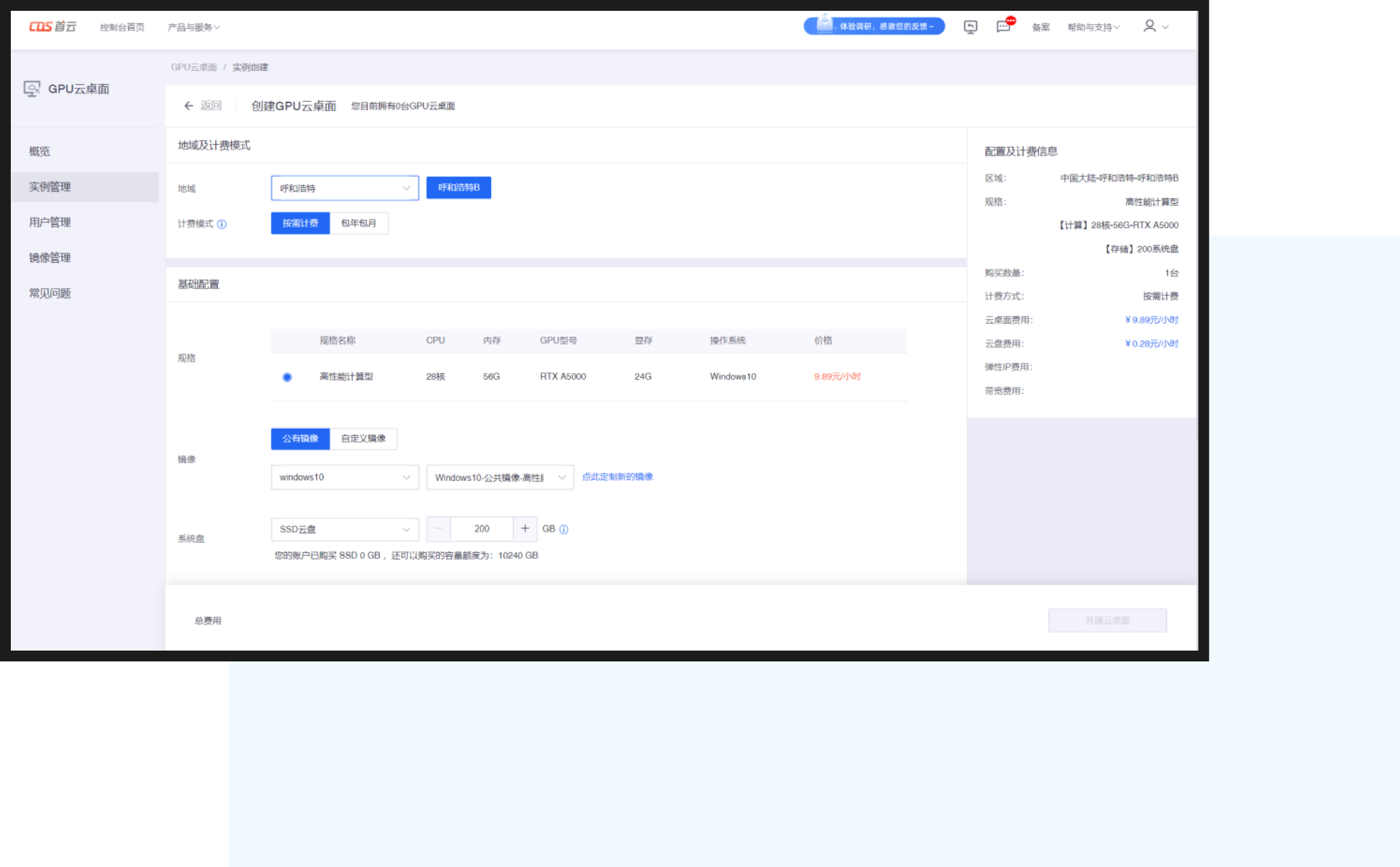Image resolution: width=1400 pixels, height=867 pixels.
Task: Expand the windows10 image dropdown
Action: click(x=344, y=477)
